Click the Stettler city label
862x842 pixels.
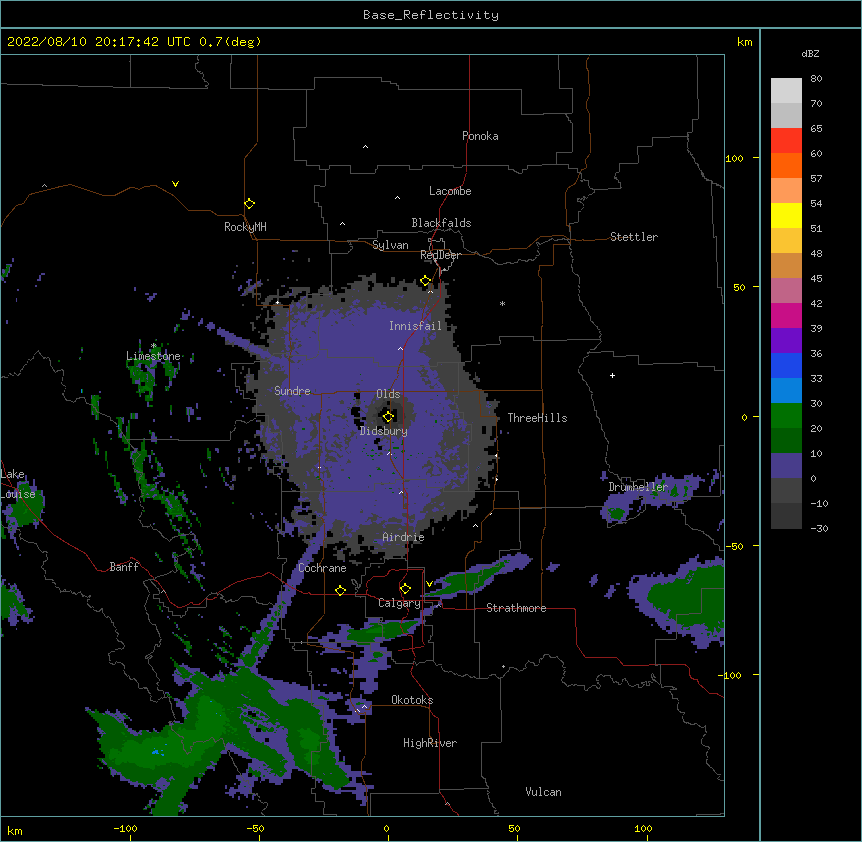coord(634,237)
